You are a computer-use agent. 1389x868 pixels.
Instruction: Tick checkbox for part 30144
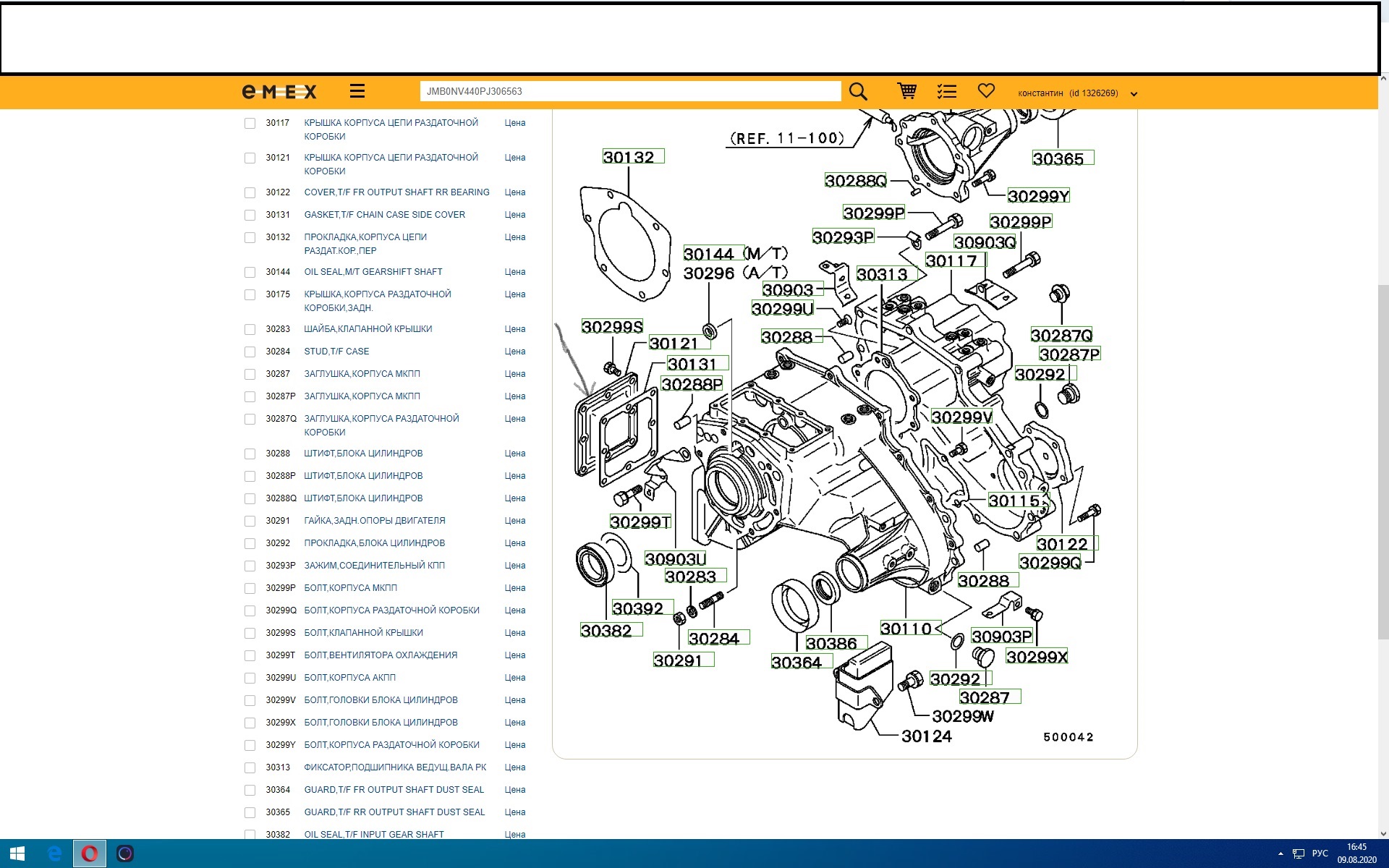point(250,273)
